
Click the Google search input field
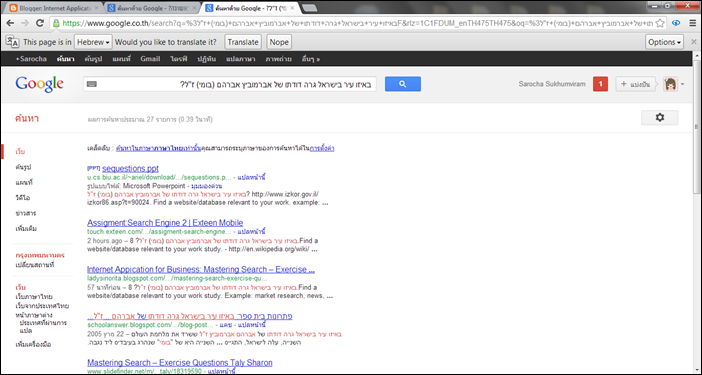[x=230, y=84]
